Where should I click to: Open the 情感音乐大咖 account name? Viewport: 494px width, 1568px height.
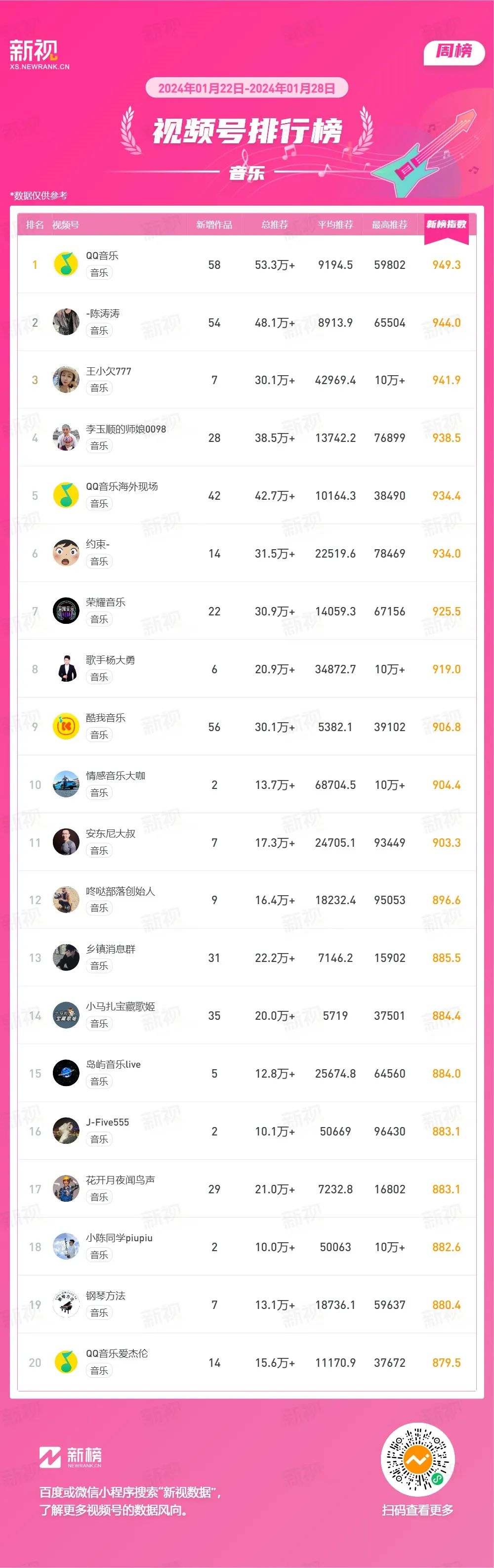(116, 776)
